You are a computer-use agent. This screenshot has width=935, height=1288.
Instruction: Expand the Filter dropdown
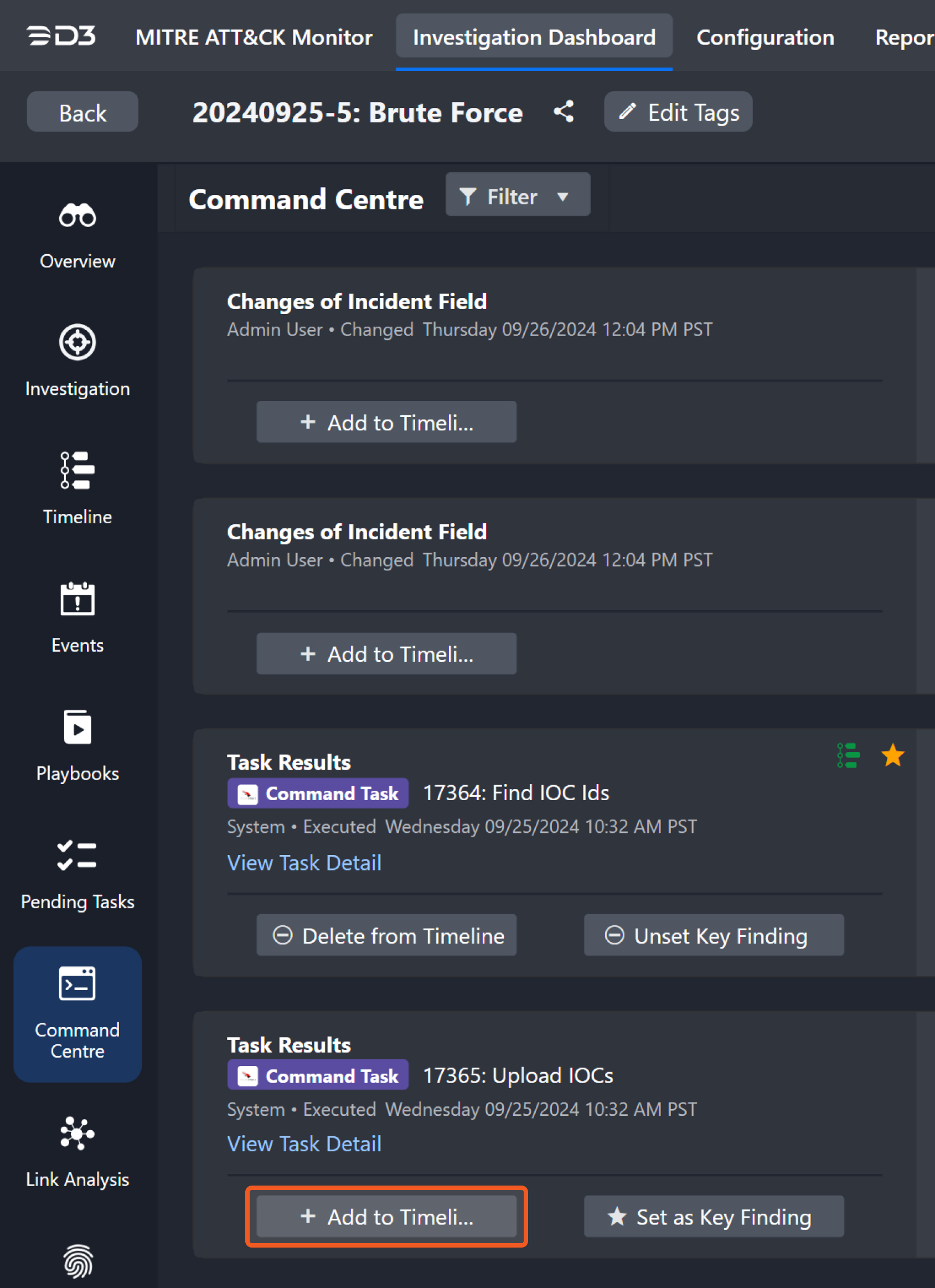coord(517,197)
